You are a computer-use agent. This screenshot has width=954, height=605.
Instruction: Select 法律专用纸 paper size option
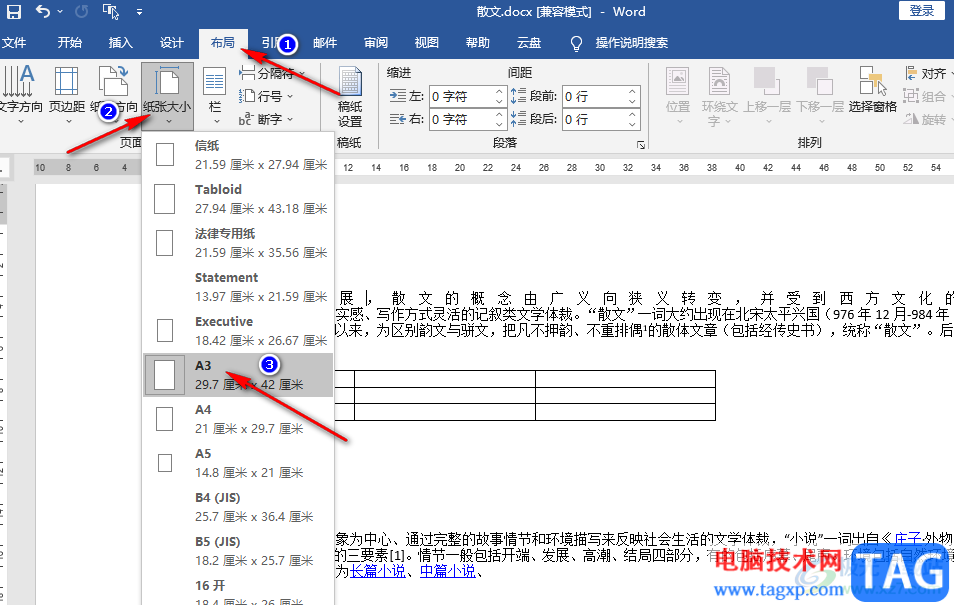pyautogui.click(x=238, y=243)
